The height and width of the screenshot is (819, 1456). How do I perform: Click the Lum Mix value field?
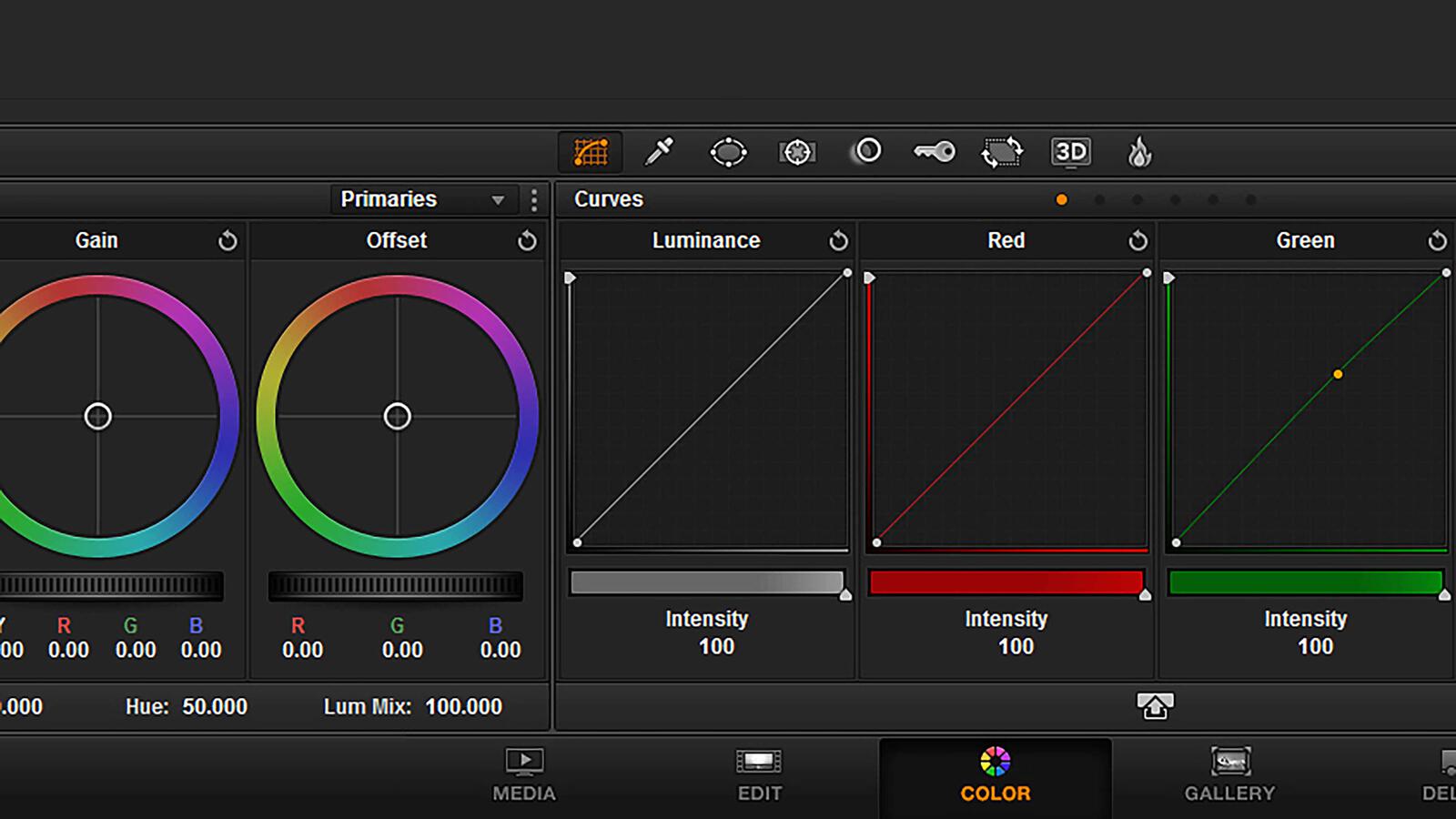[x=463, y=707]
